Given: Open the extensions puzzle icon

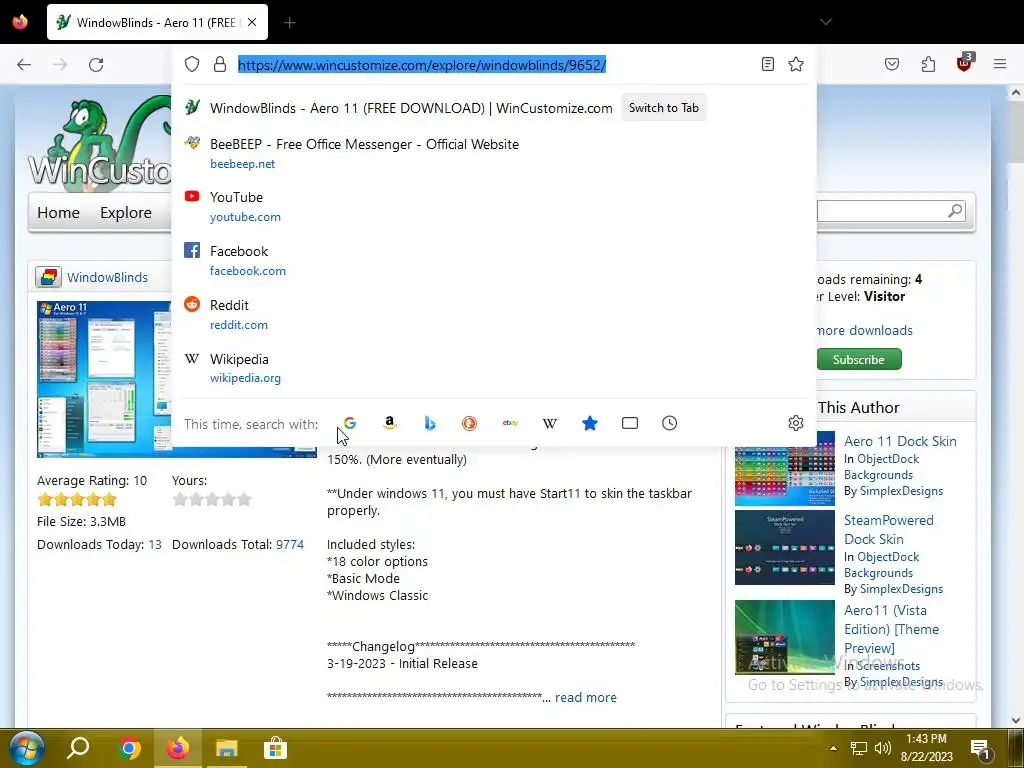Looking at the screenshot, I should tap(928, 64).
